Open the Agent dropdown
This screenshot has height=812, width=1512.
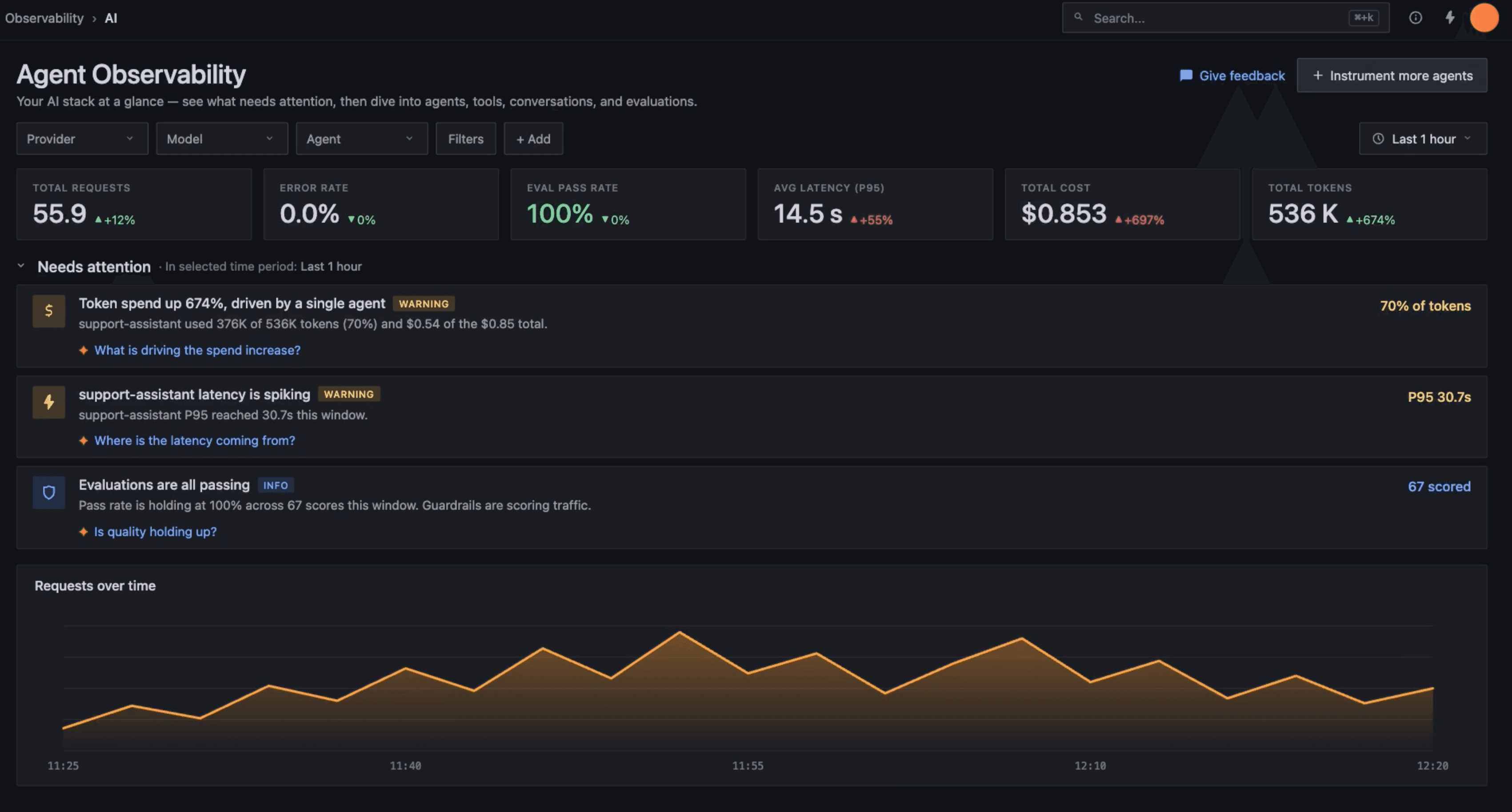[362, 139]
